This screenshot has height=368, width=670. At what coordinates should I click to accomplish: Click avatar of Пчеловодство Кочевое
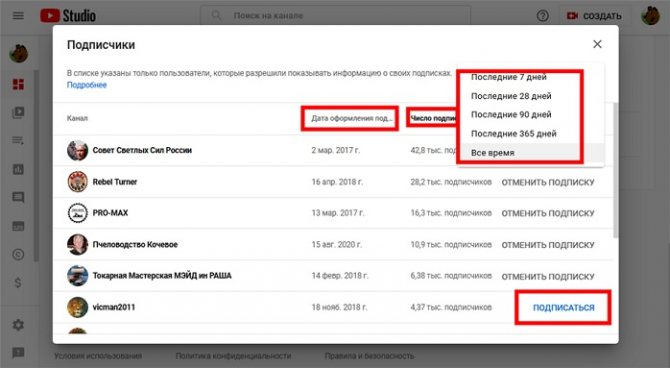point(77,244)
